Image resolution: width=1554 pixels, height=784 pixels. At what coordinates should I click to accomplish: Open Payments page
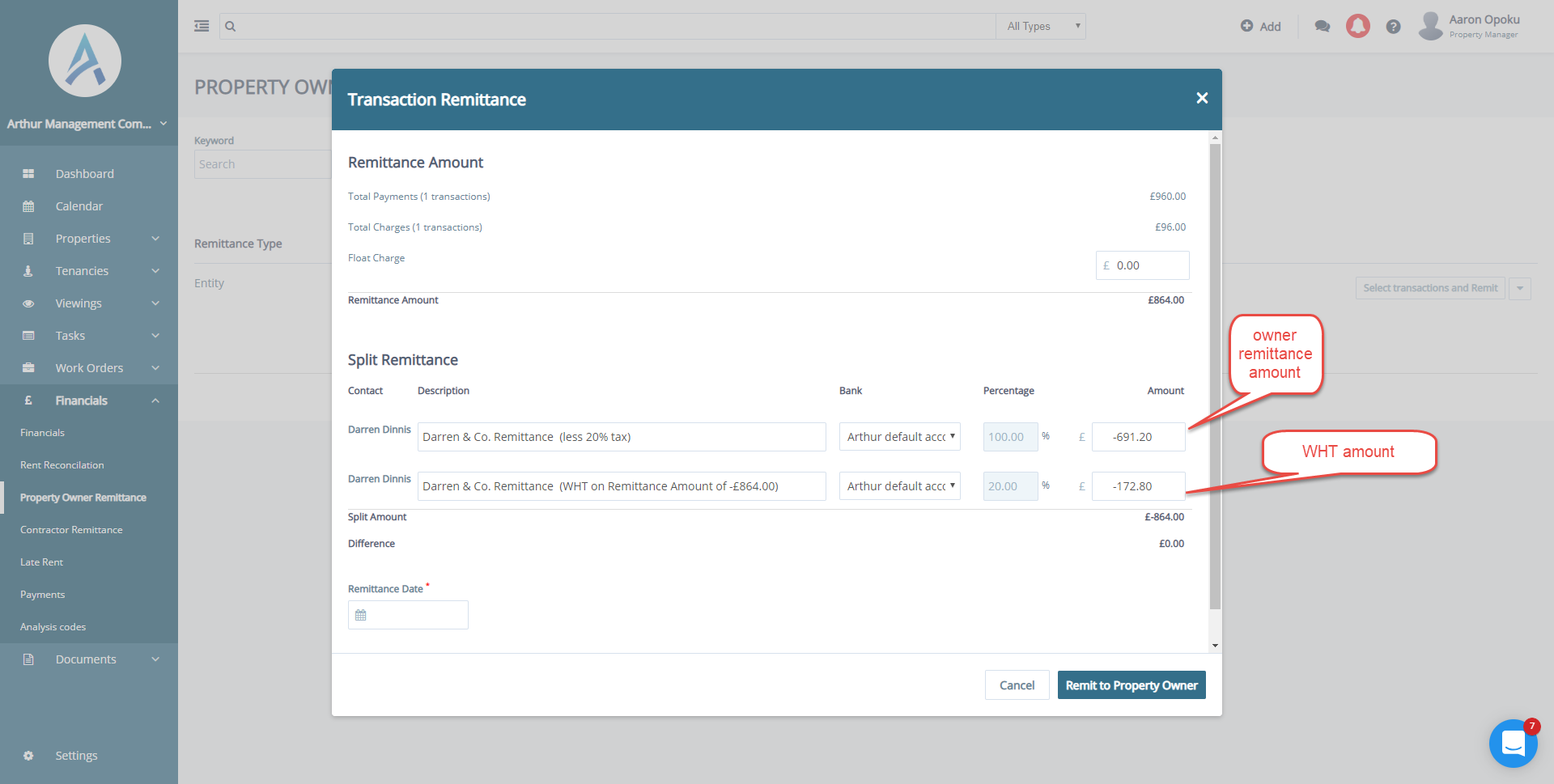[42, 595]
